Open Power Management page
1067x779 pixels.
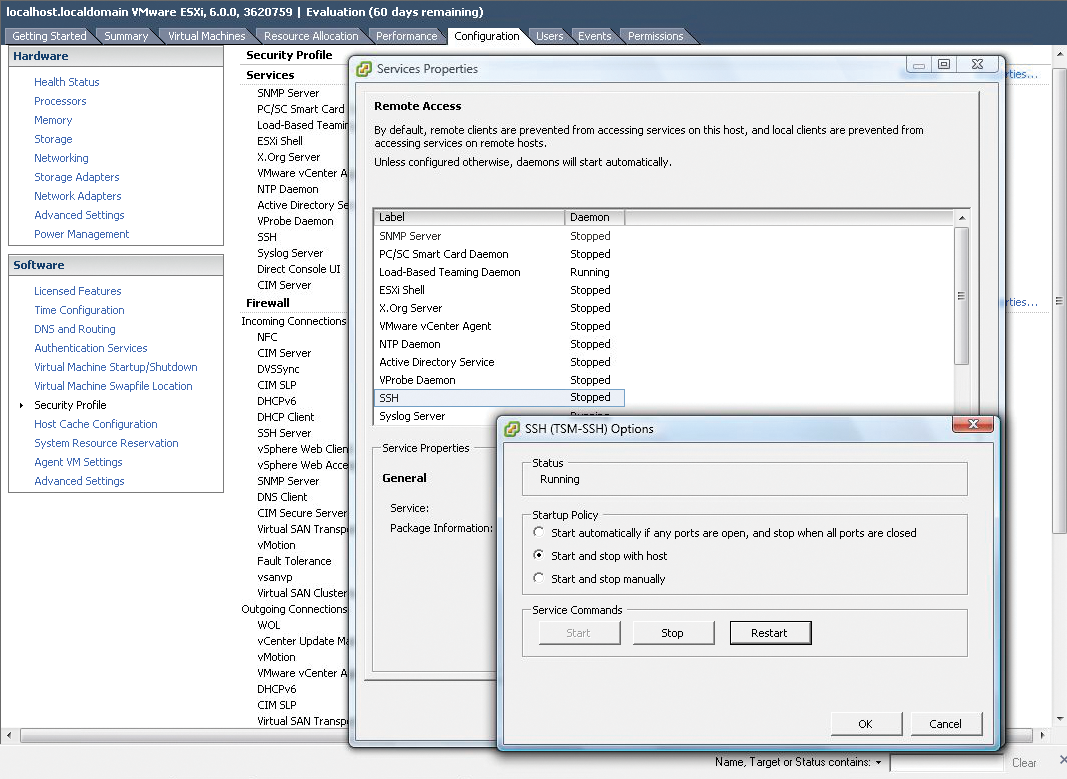[x=82, y=234]
